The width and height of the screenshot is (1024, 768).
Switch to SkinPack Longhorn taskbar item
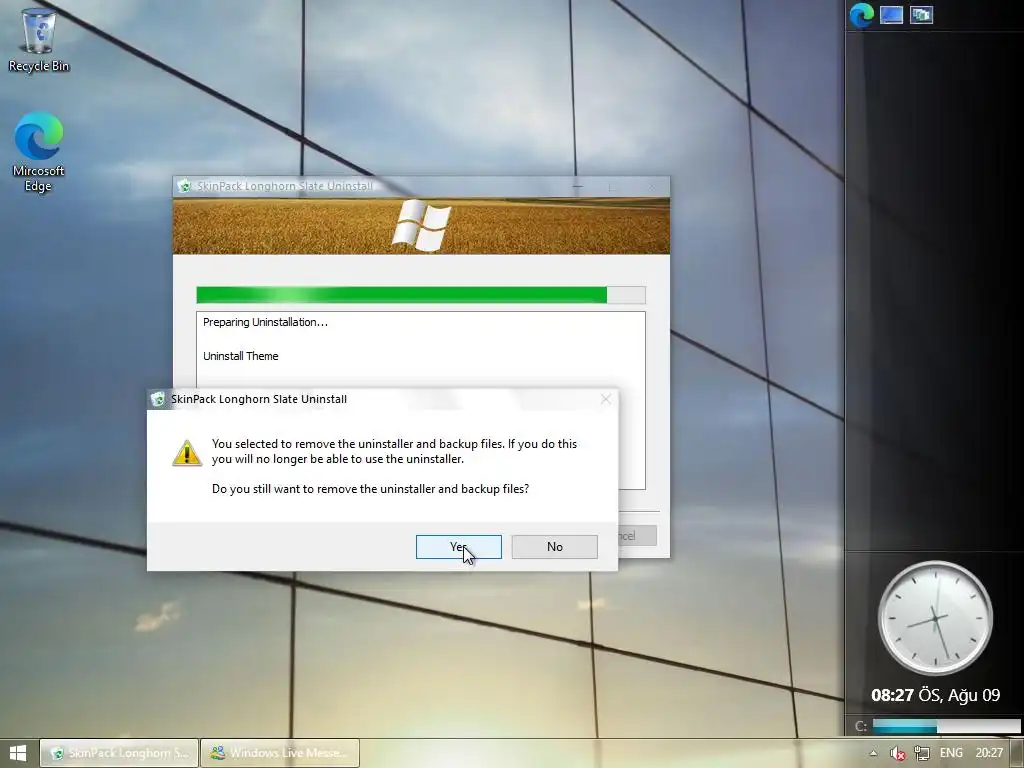(x=119, y=753)
